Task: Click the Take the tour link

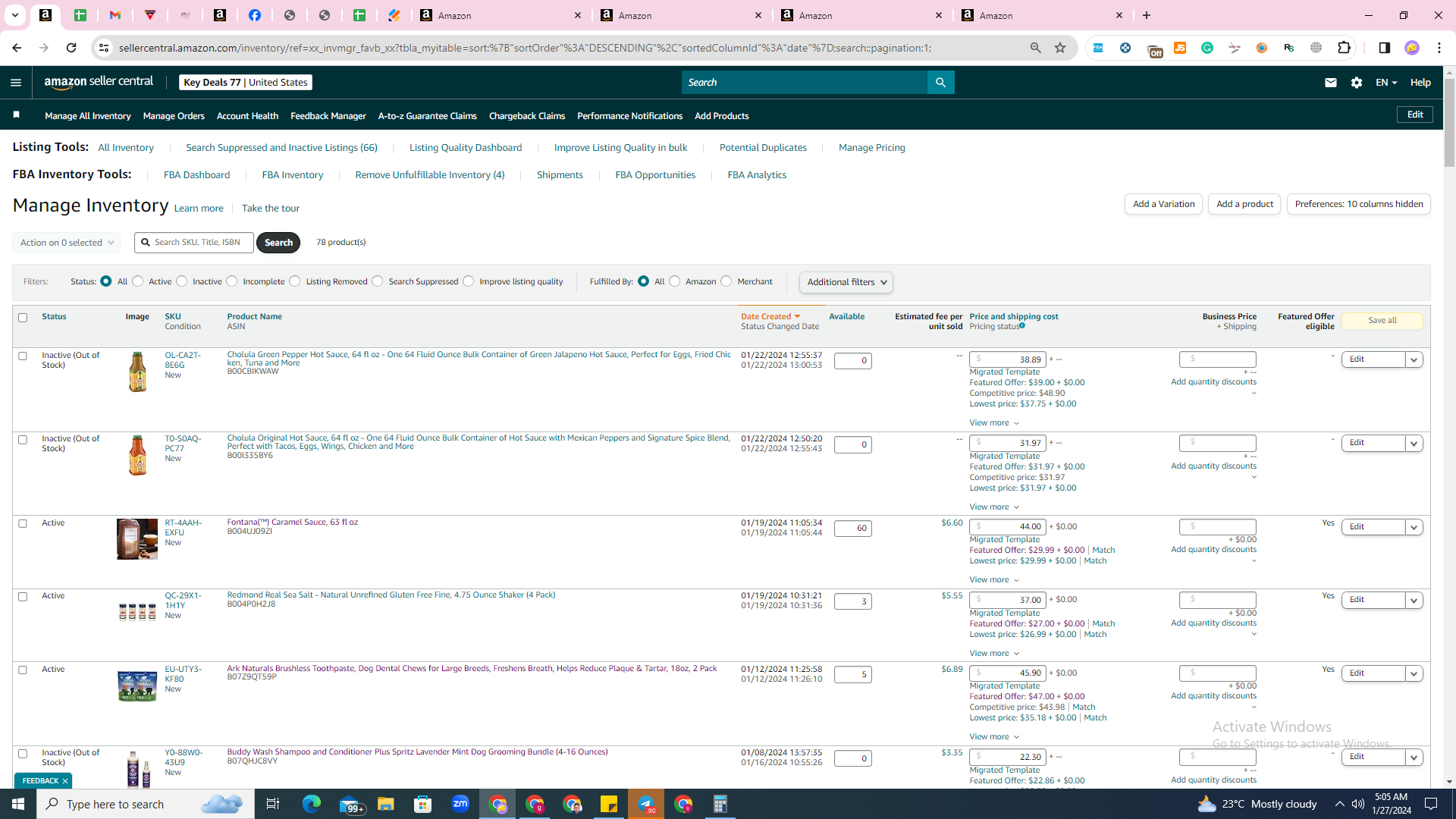Action: (x=271, y=209)
